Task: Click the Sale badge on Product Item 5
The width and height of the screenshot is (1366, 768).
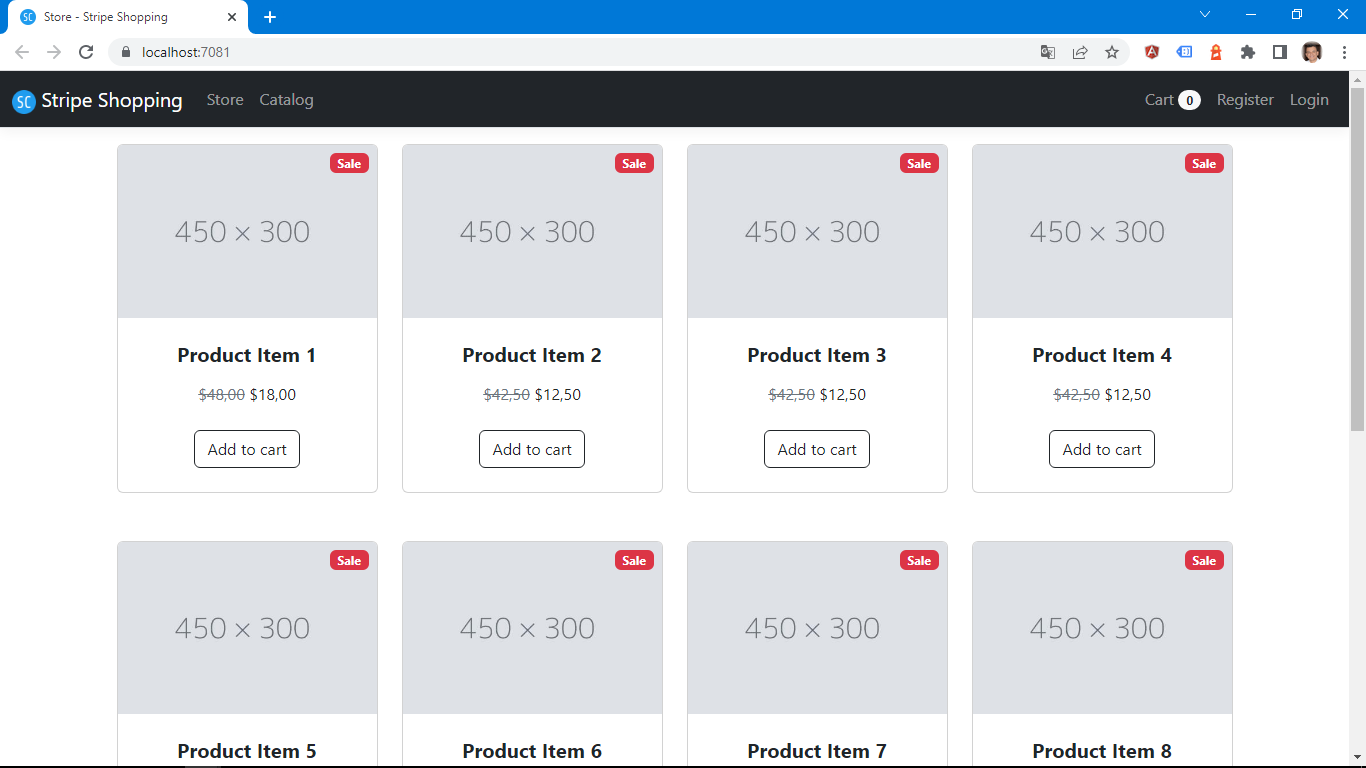Action: point(349,560)
